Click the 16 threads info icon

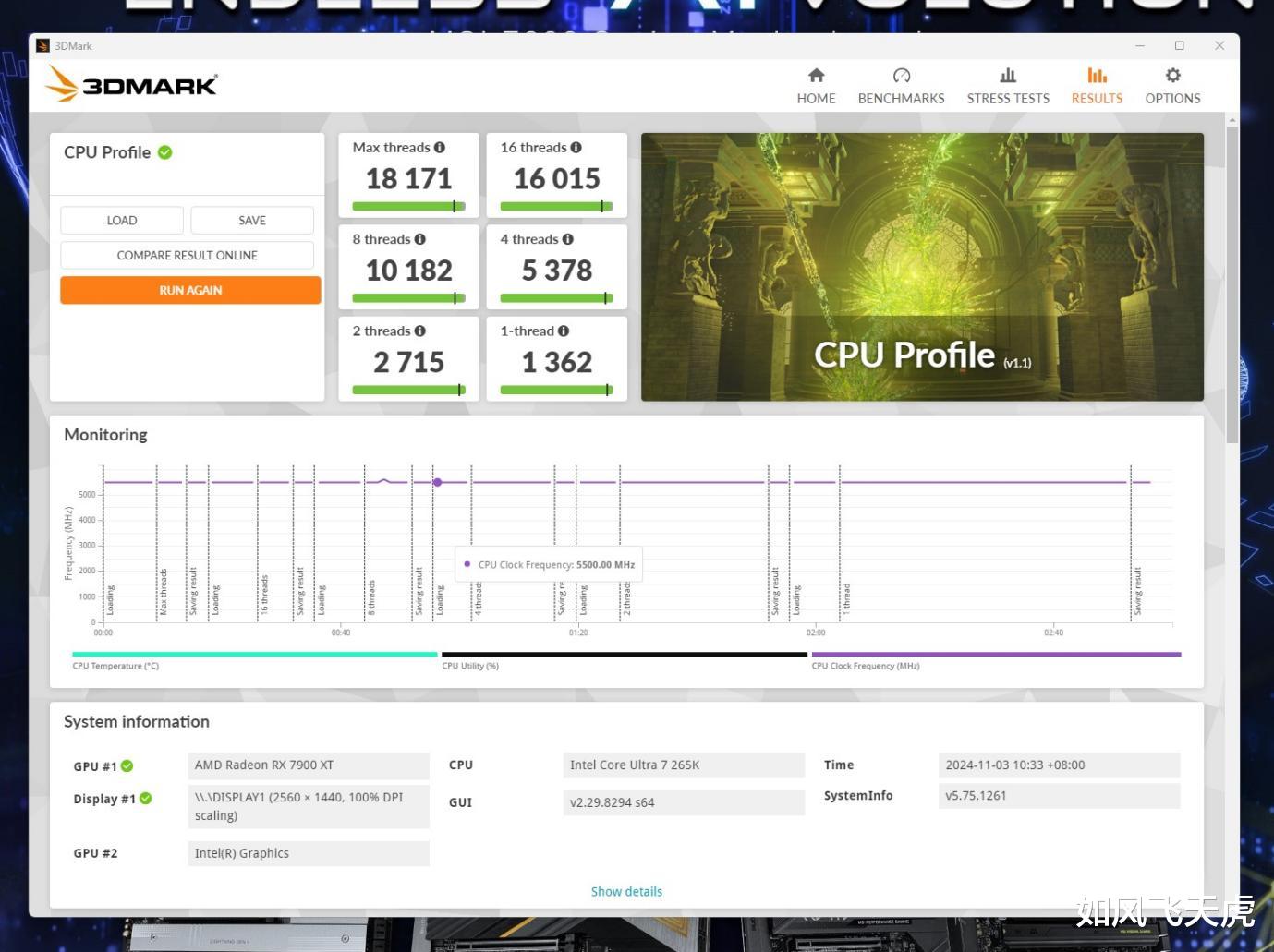(576, 148)
